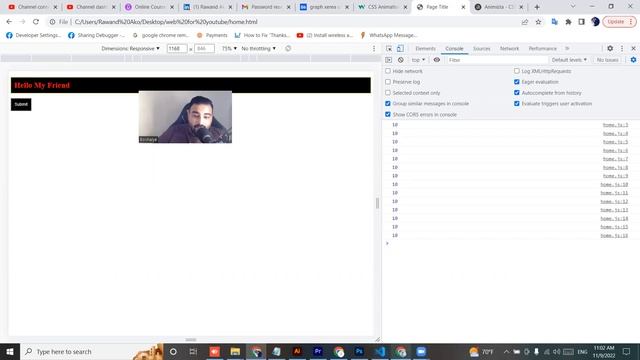Click the webcam video thumbnail
The image size is (640, 360).
[185, 117]
